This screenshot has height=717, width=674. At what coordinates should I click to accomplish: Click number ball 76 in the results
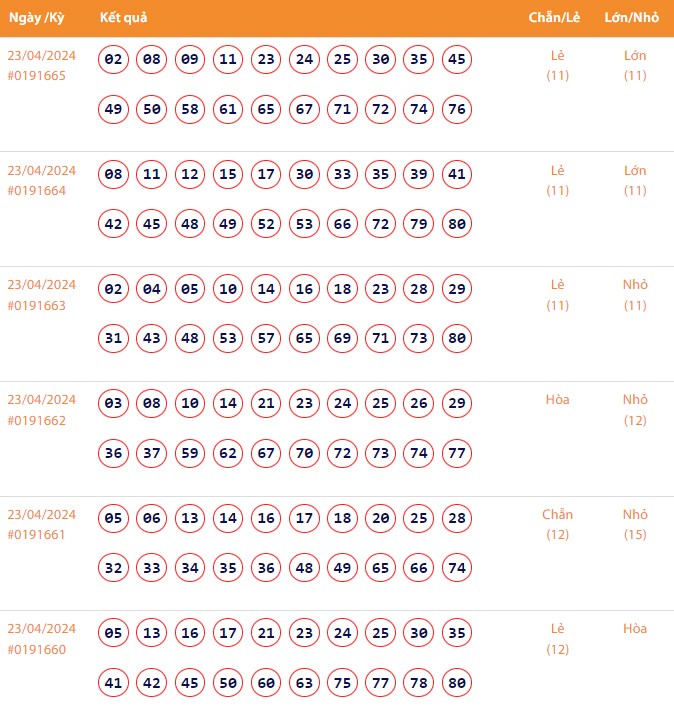coord(457,109)
